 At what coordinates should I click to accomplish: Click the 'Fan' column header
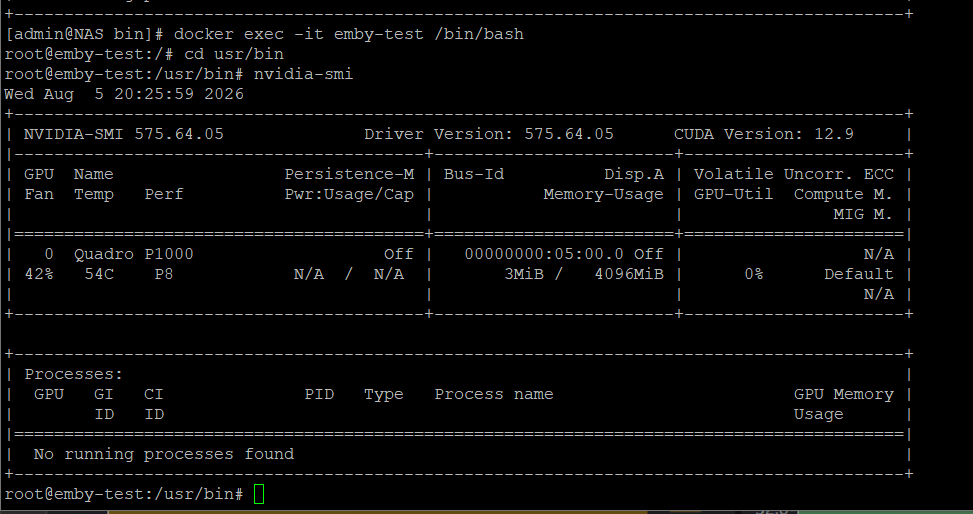point(38,194)
